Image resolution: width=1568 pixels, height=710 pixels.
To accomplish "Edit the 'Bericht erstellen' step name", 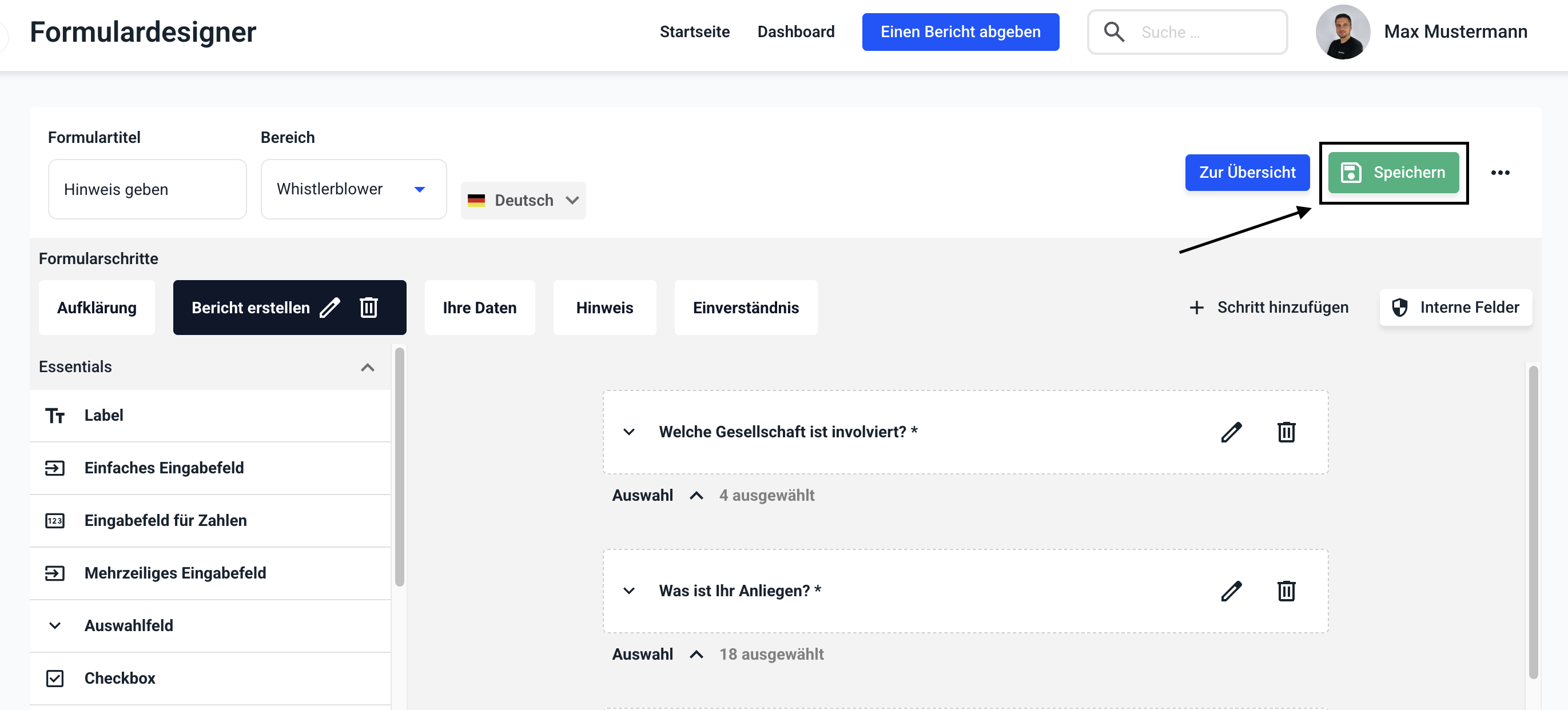I will [330, 308].
